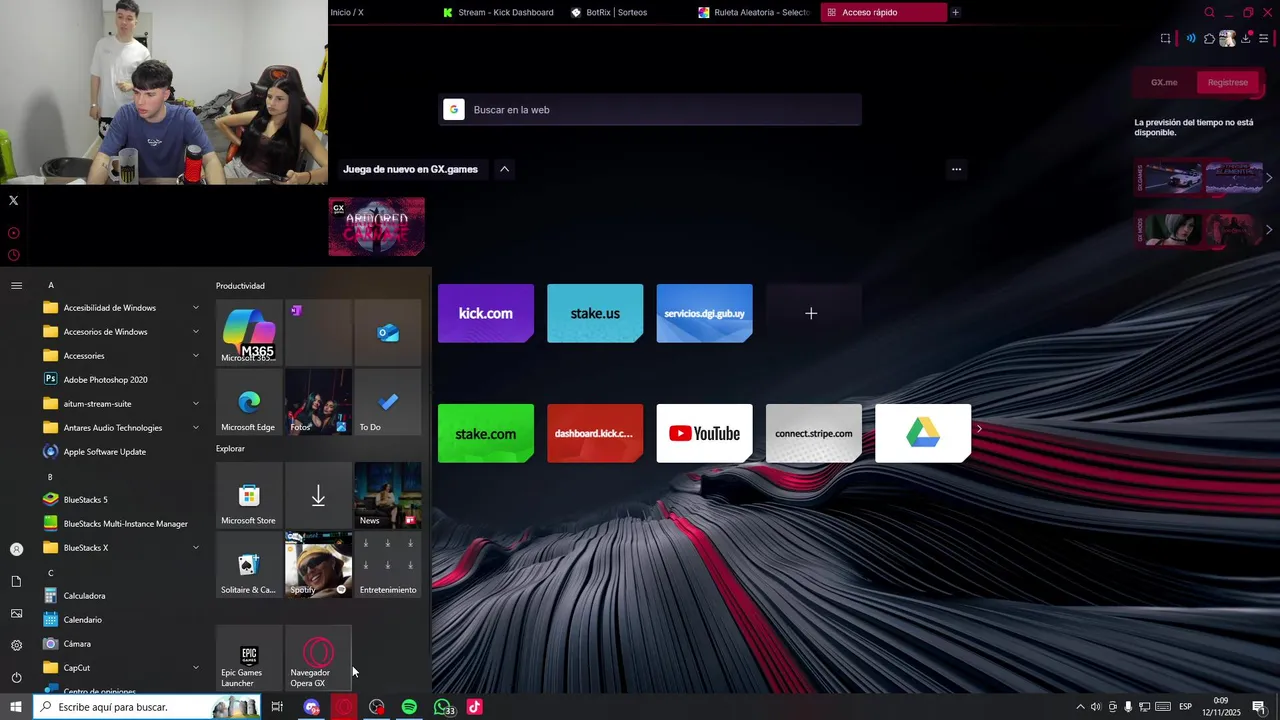Switch to Ruleta Aleatoria tab
The height and width of the screenshot is (720, 1280).
[755, 12]
